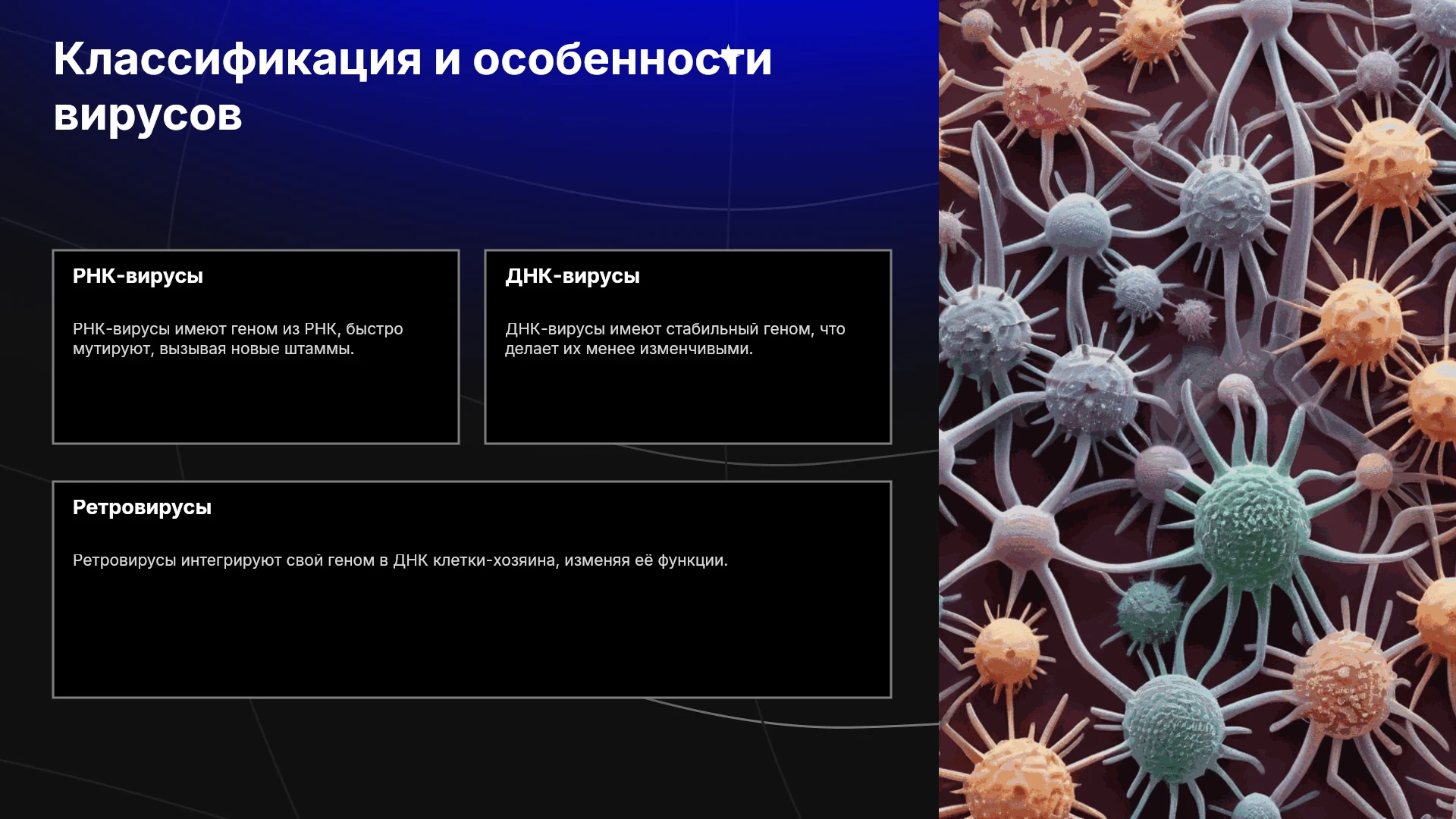Image resolution: width=1456 pixels, height=819 pixels.
Task: Select the "РНК-вирусы" card heading
Action: point(138,276)
